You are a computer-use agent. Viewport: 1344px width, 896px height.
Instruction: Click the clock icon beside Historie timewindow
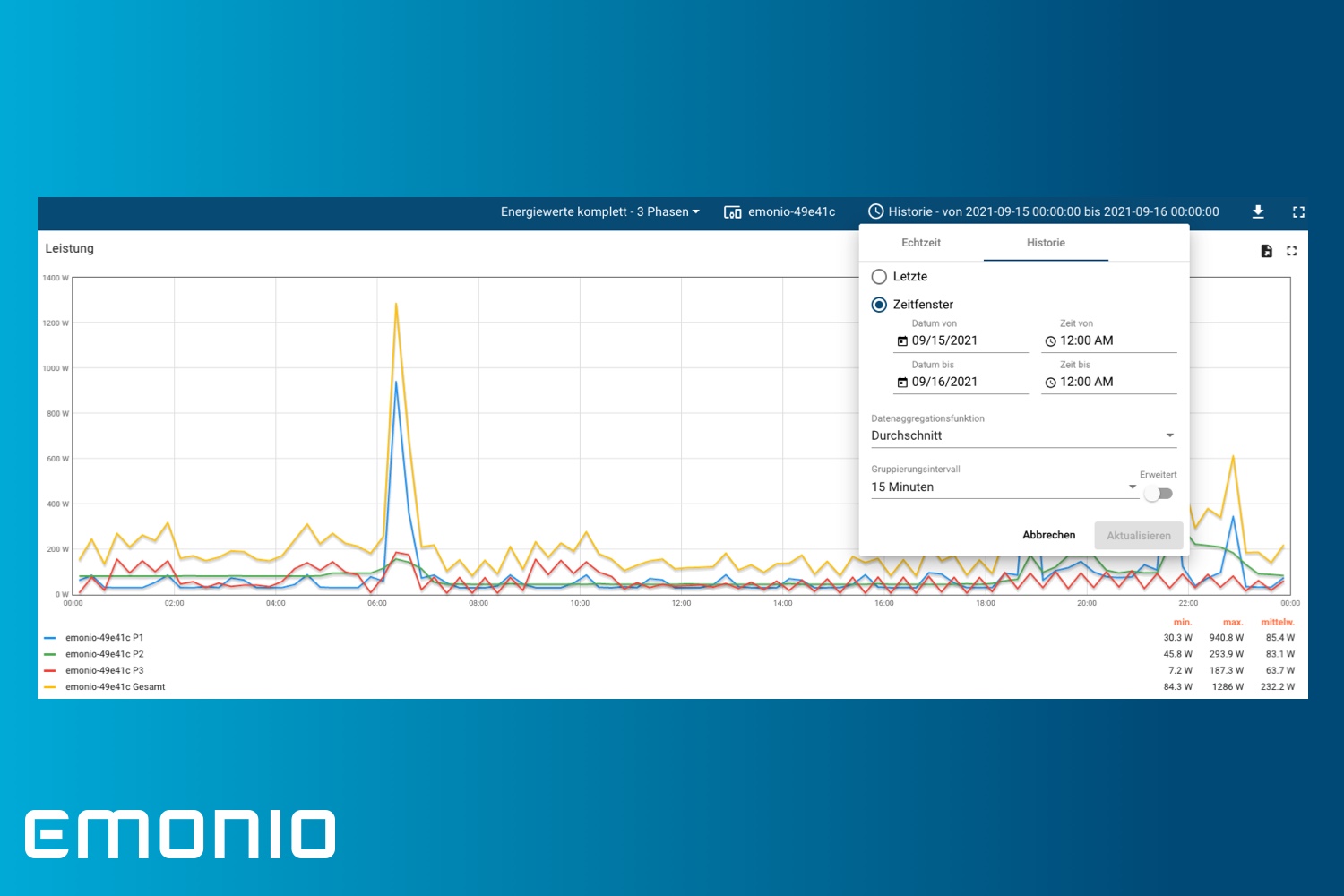pos(876,211)
